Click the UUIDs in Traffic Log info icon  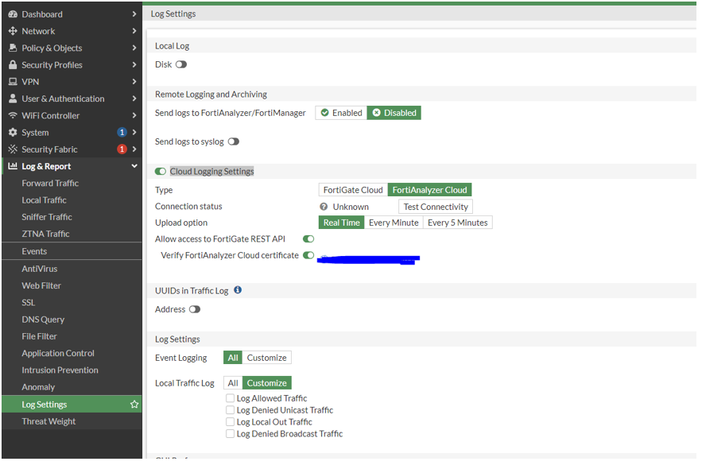pos(238,290)
